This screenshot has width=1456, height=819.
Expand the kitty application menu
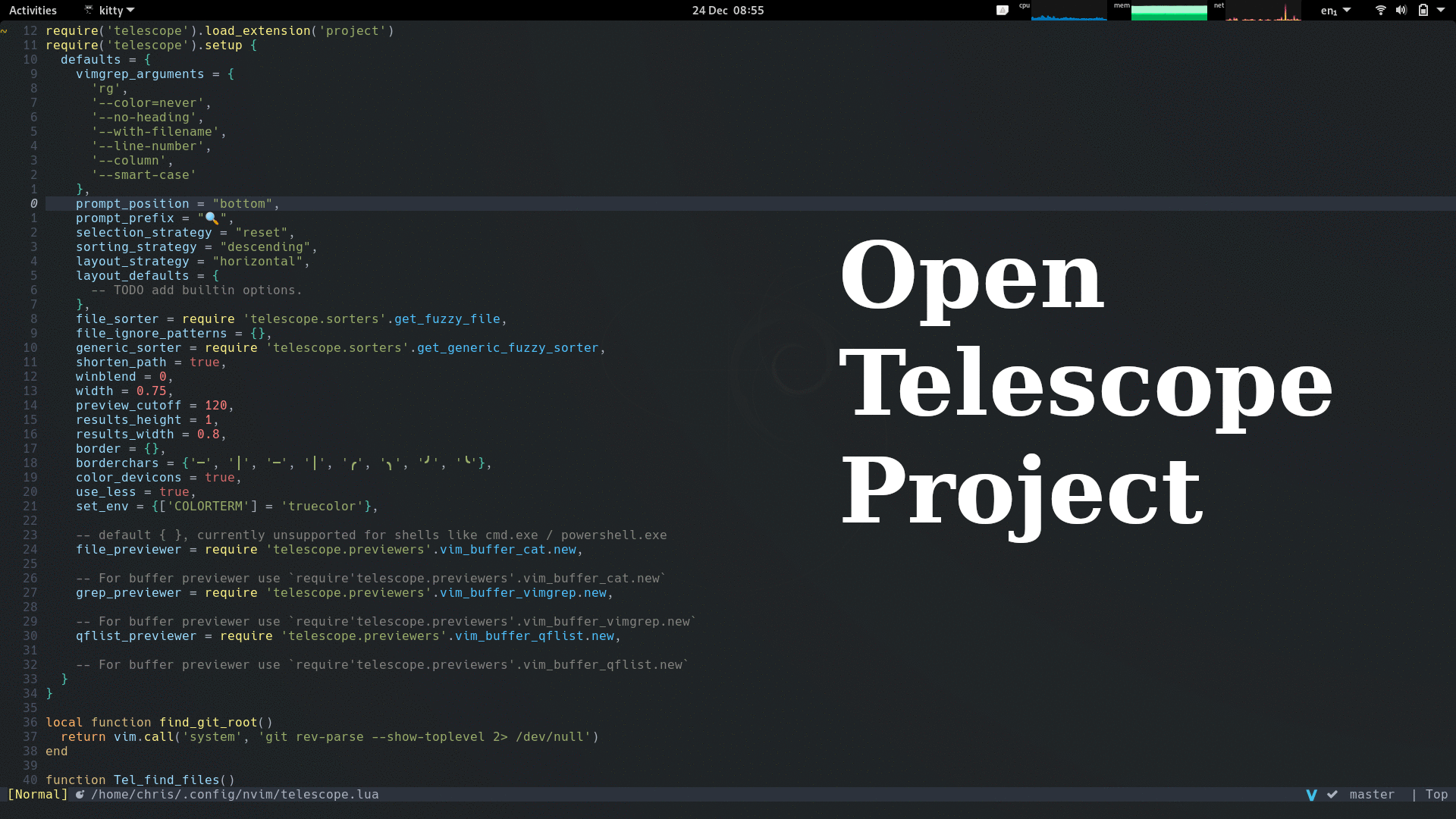pos(110,10)
